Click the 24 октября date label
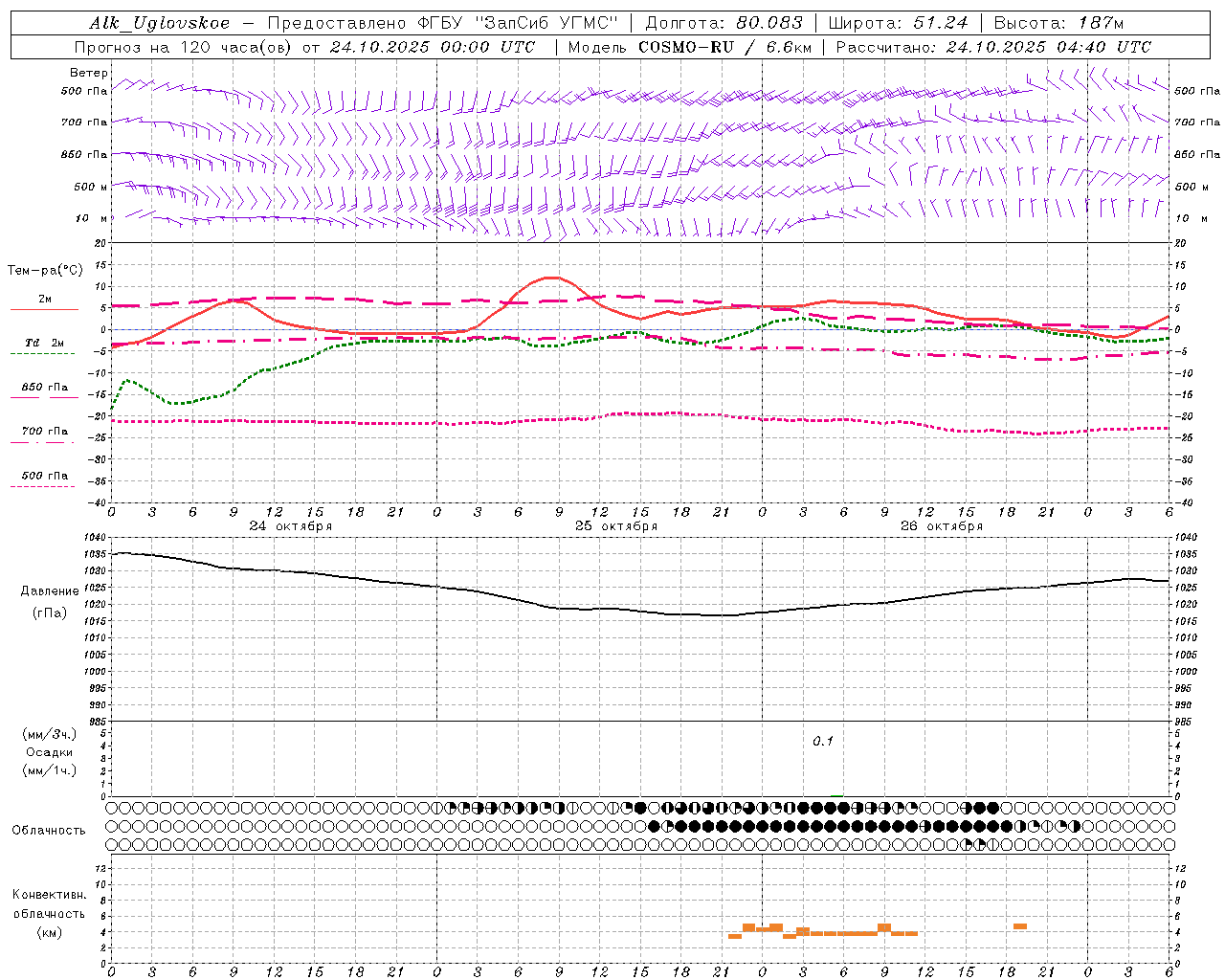The image size is (1225, 980). click(x=291, y=526)
